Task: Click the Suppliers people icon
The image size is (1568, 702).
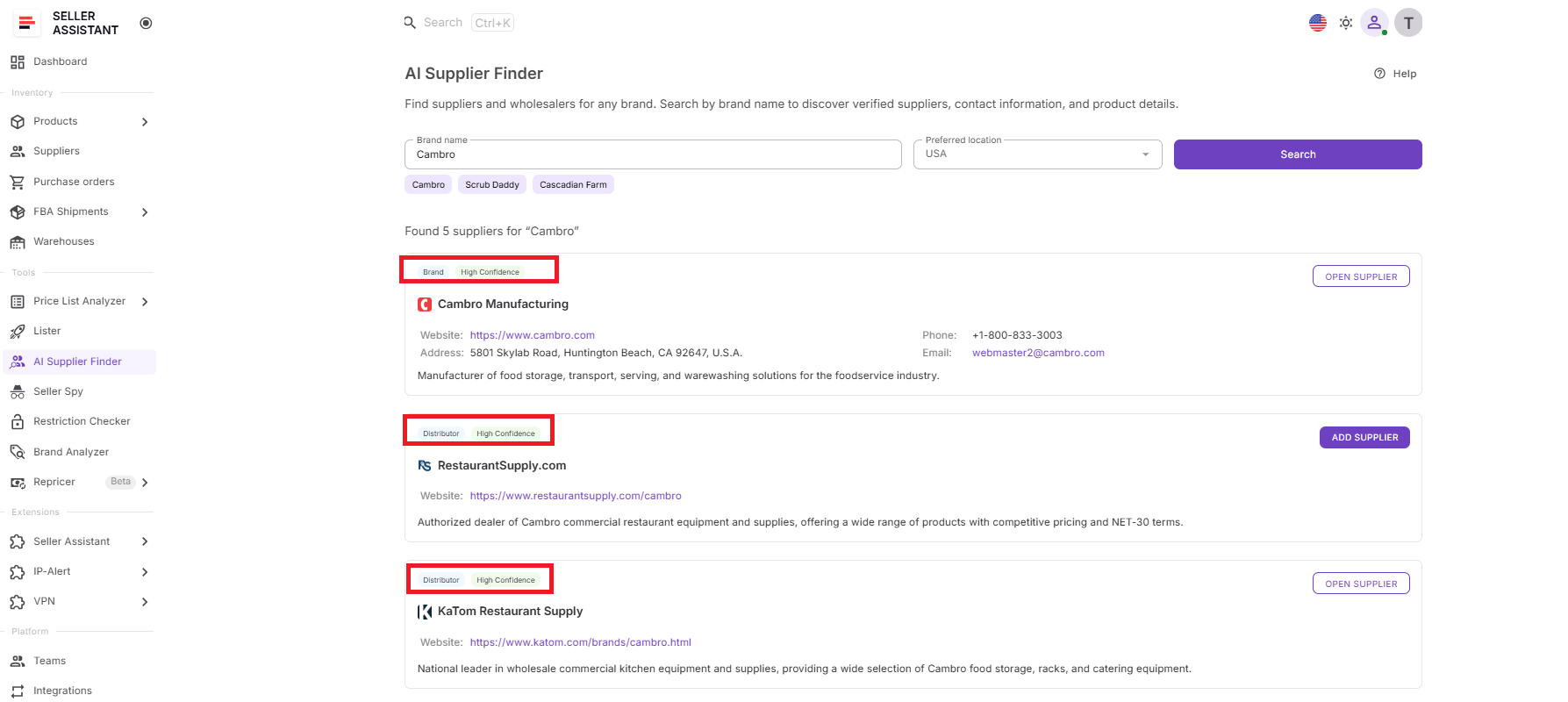Action: [x=18, y=152]
